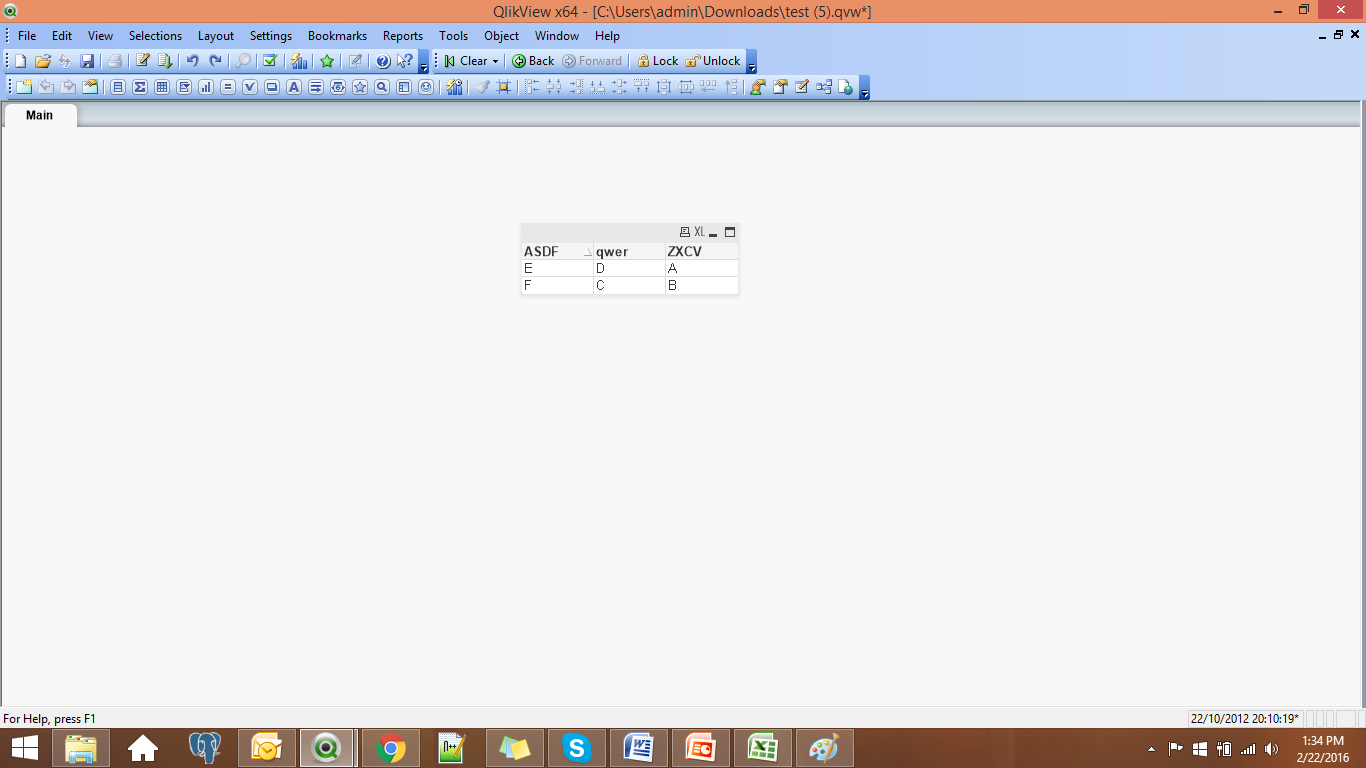Viewport: 1366px width, 768px height.
Task: Open Help Topics question mark icon
Action: tap(383, 61)
